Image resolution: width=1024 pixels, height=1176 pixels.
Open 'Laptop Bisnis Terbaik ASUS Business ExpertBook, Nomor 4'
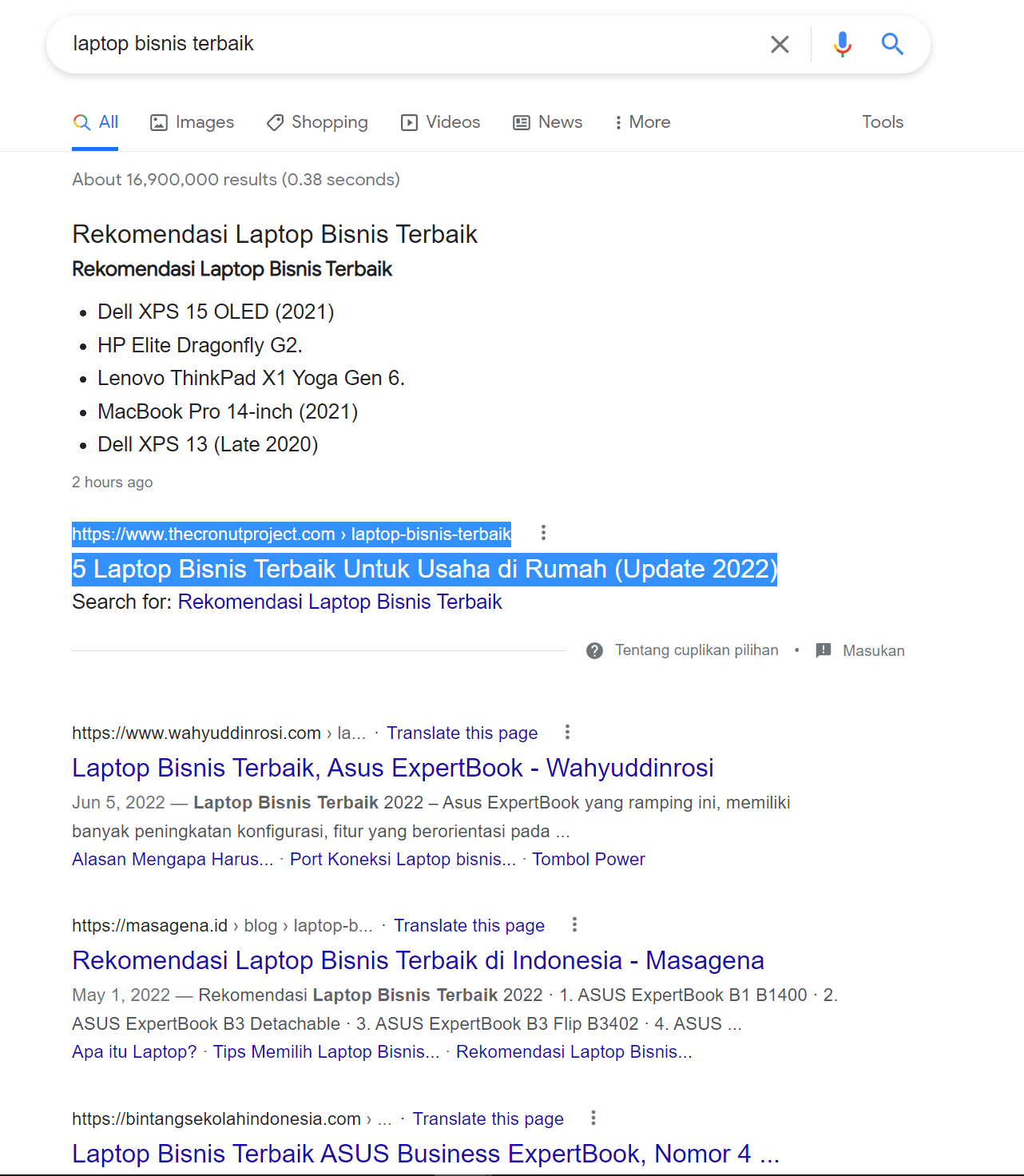[426, 1154]
